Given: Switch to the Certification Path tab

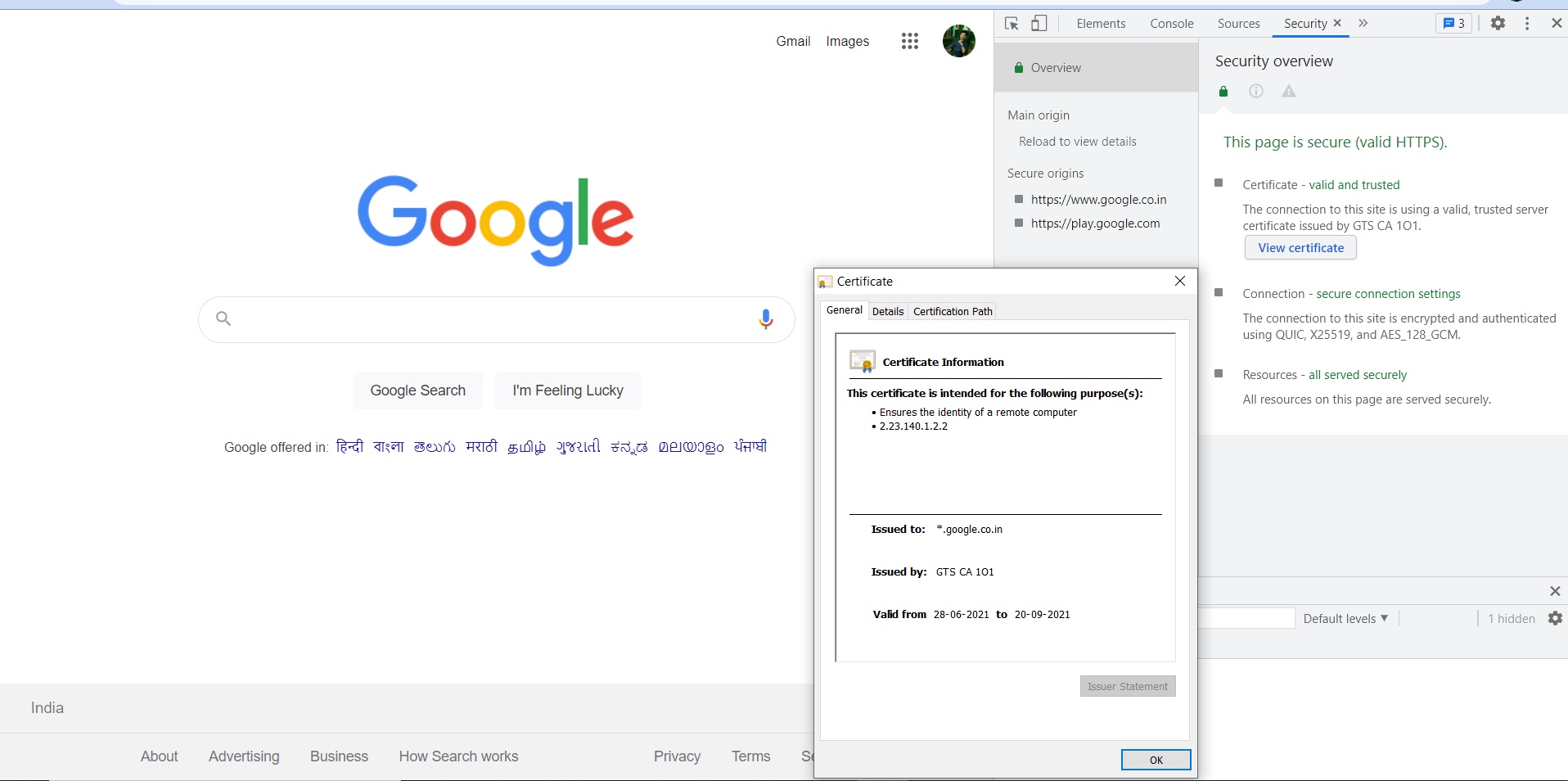Looking at the screenshot, I should coord(953,311).
